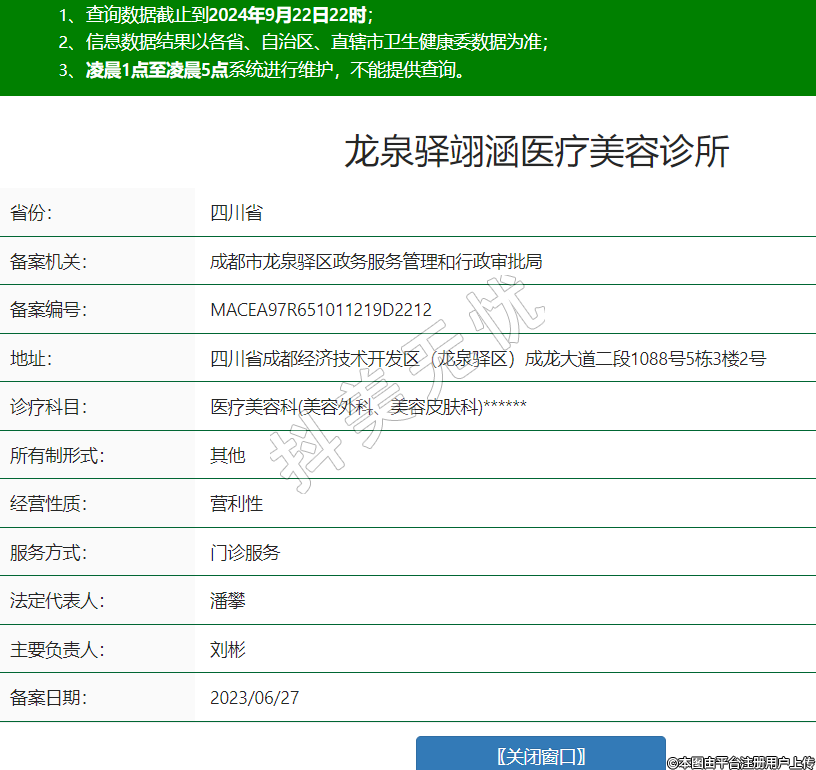Select the 地址 value text

coord(488,358)
